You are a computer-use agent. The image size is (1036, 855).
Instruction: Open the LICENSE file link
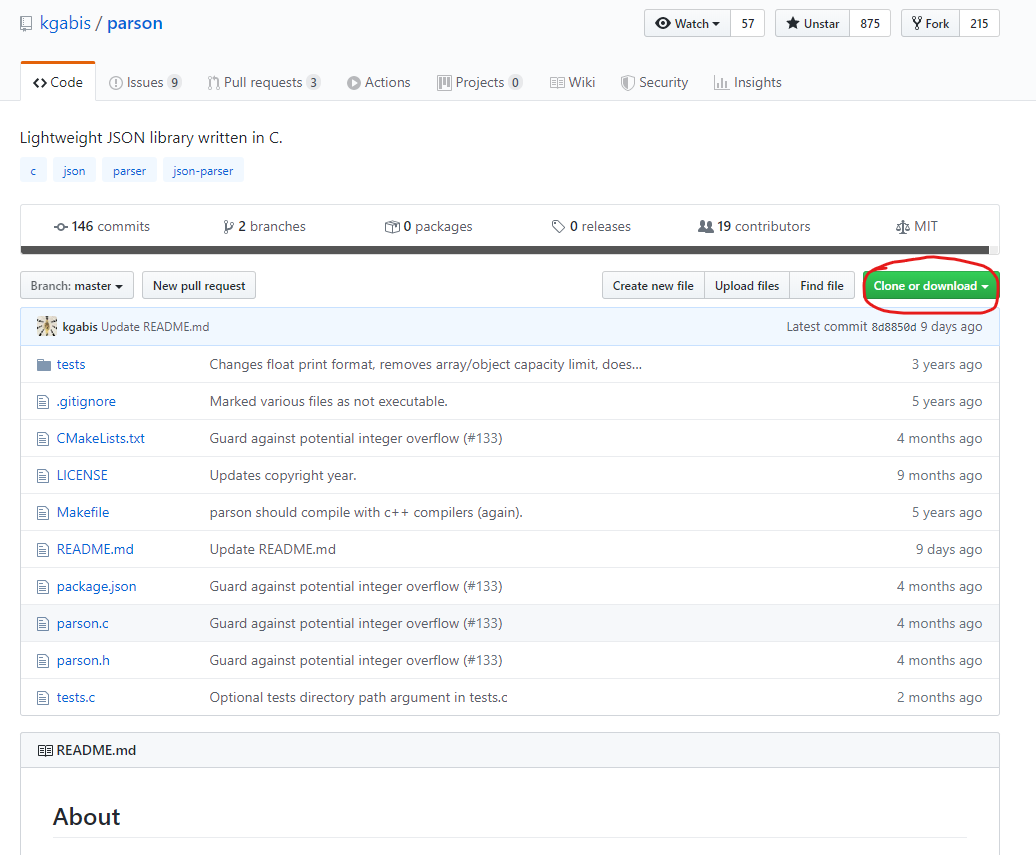(x=82, y=476)
